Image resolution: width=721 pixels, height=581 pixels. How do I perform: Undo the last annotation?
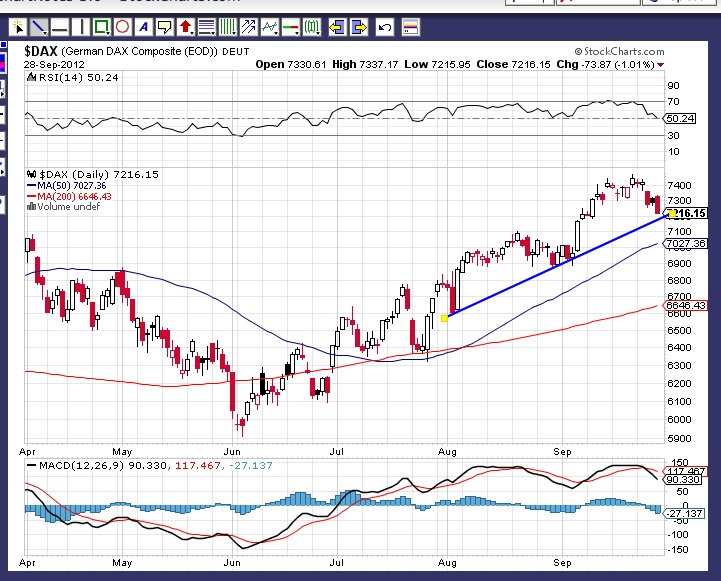point(384,27)
